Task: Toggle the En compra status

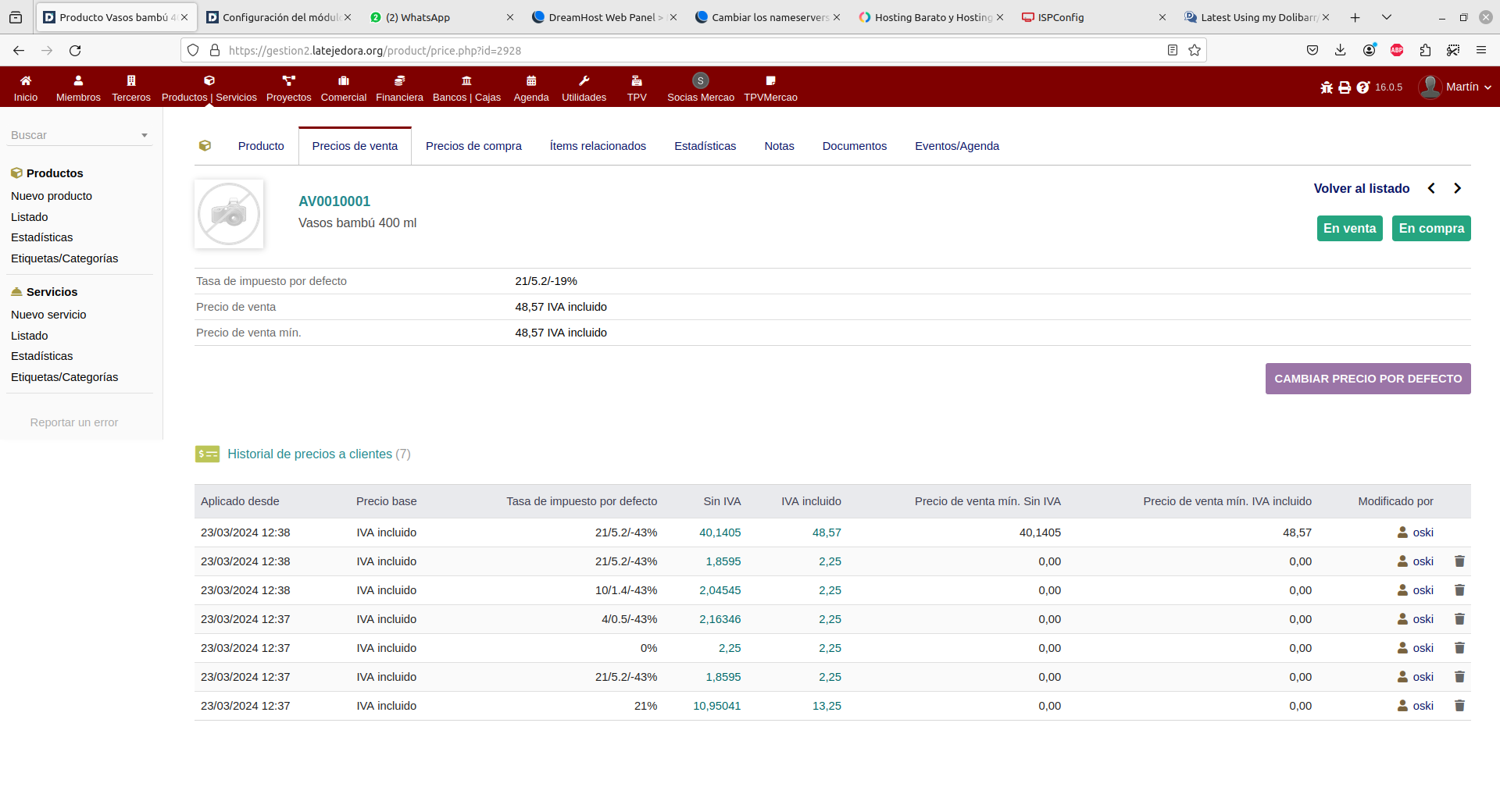Action: (x=1431, y=229)
